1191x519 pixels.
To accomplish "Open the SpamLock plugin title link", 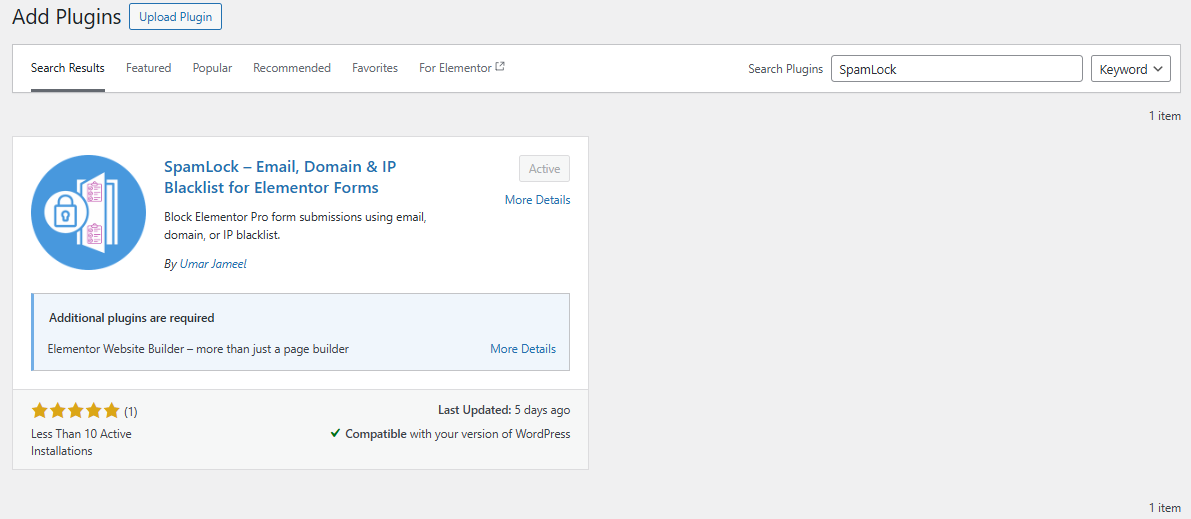I will pyautogui.click(x=280, y=176).
